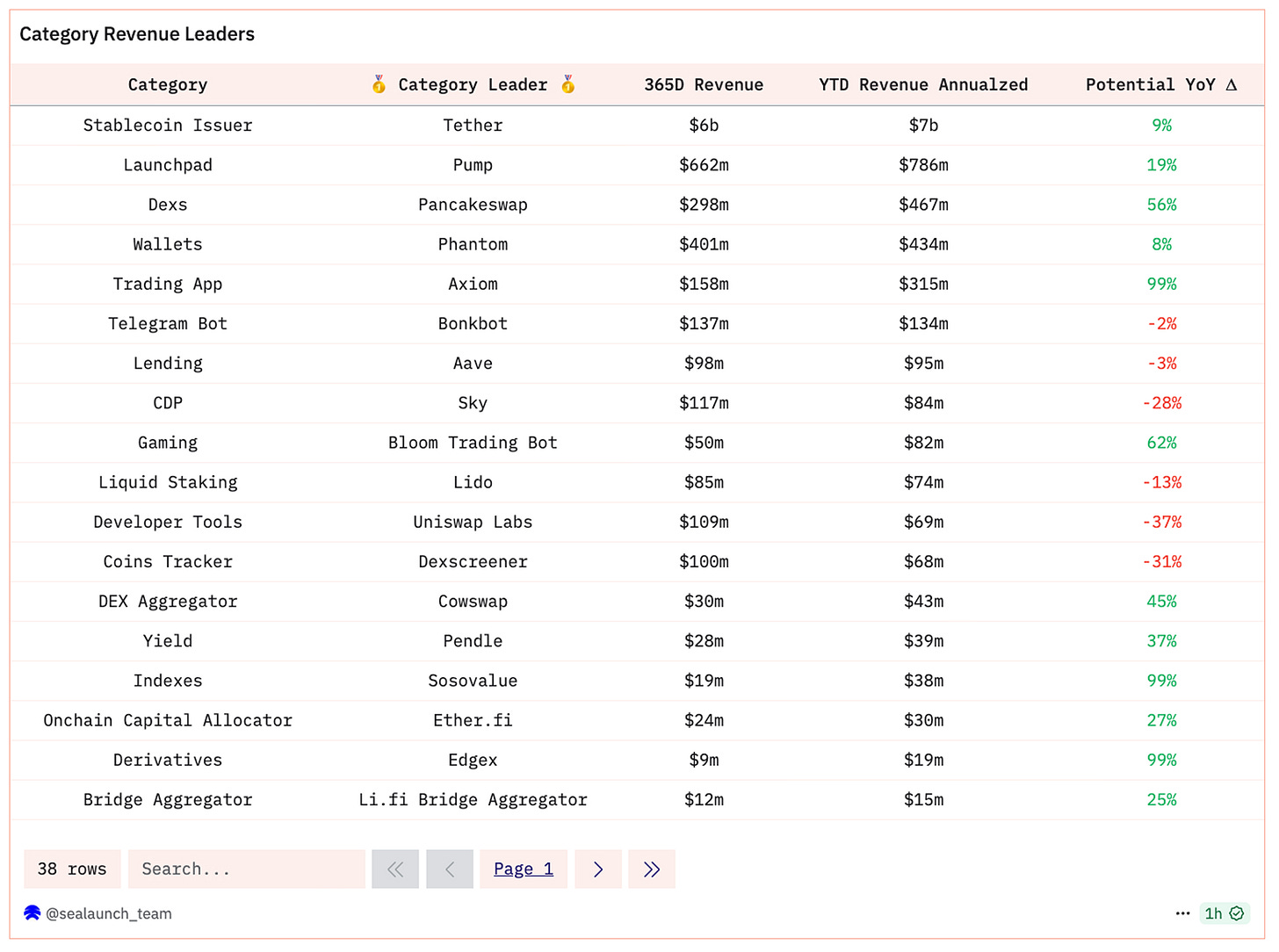Click the Dexscreener cell
This screenshot has height=952, width=1279.
[473, 561]
